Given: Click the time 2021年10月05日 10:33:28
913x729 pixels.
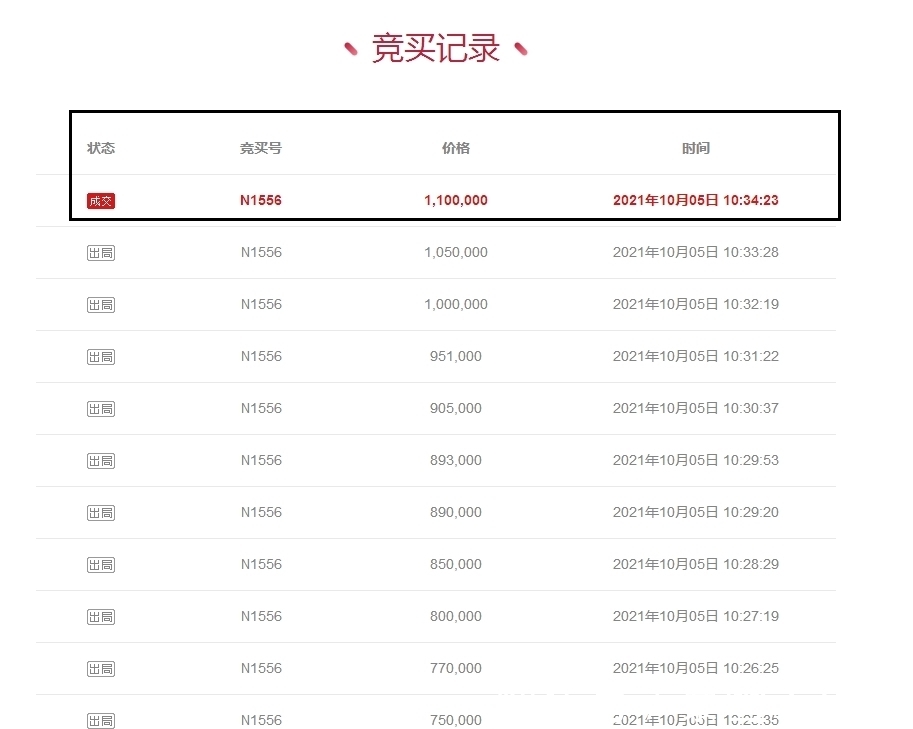Looking at the screenshot, I should point(696,252).
